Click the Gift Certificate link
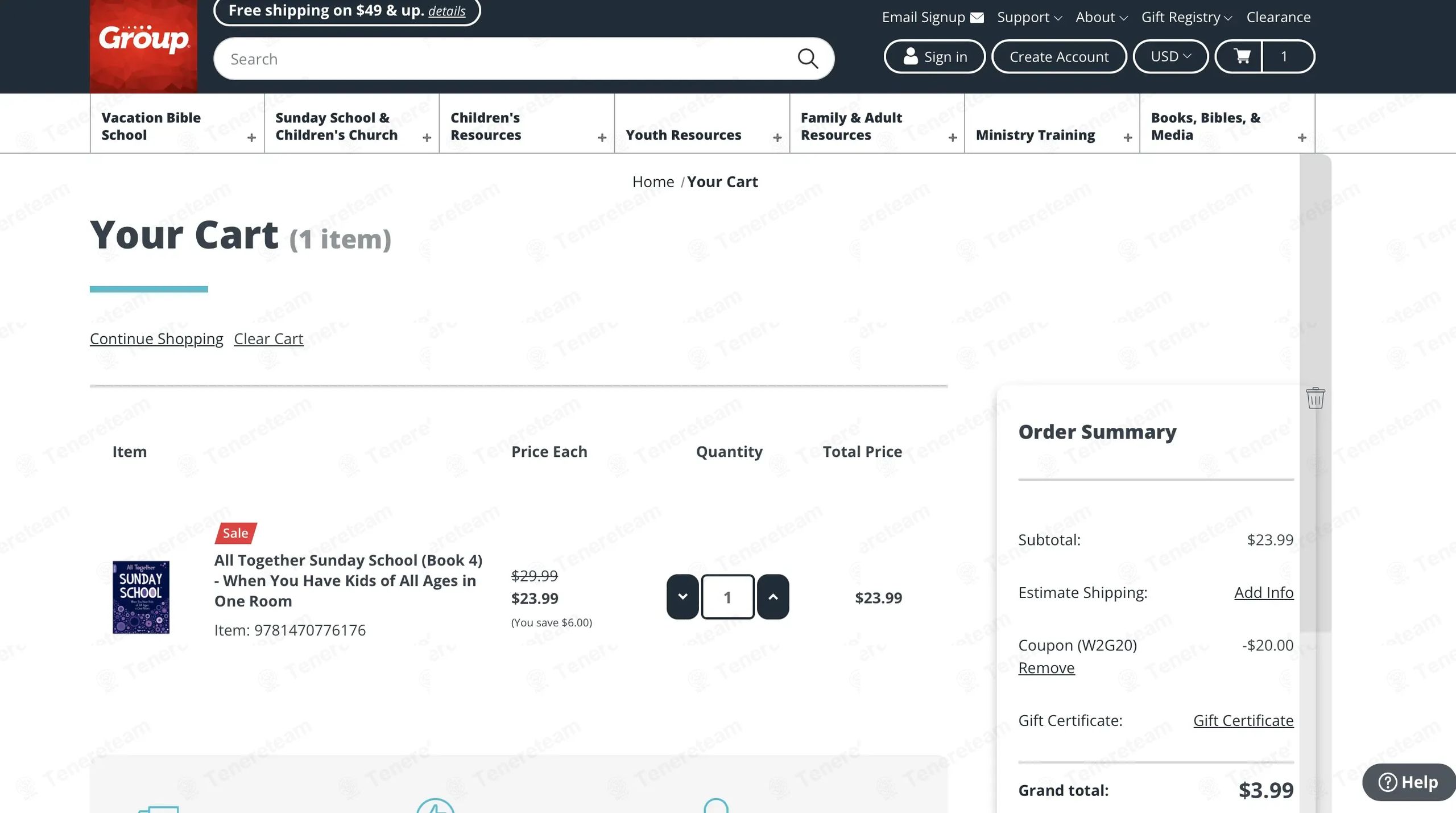 pos(1243,720)
